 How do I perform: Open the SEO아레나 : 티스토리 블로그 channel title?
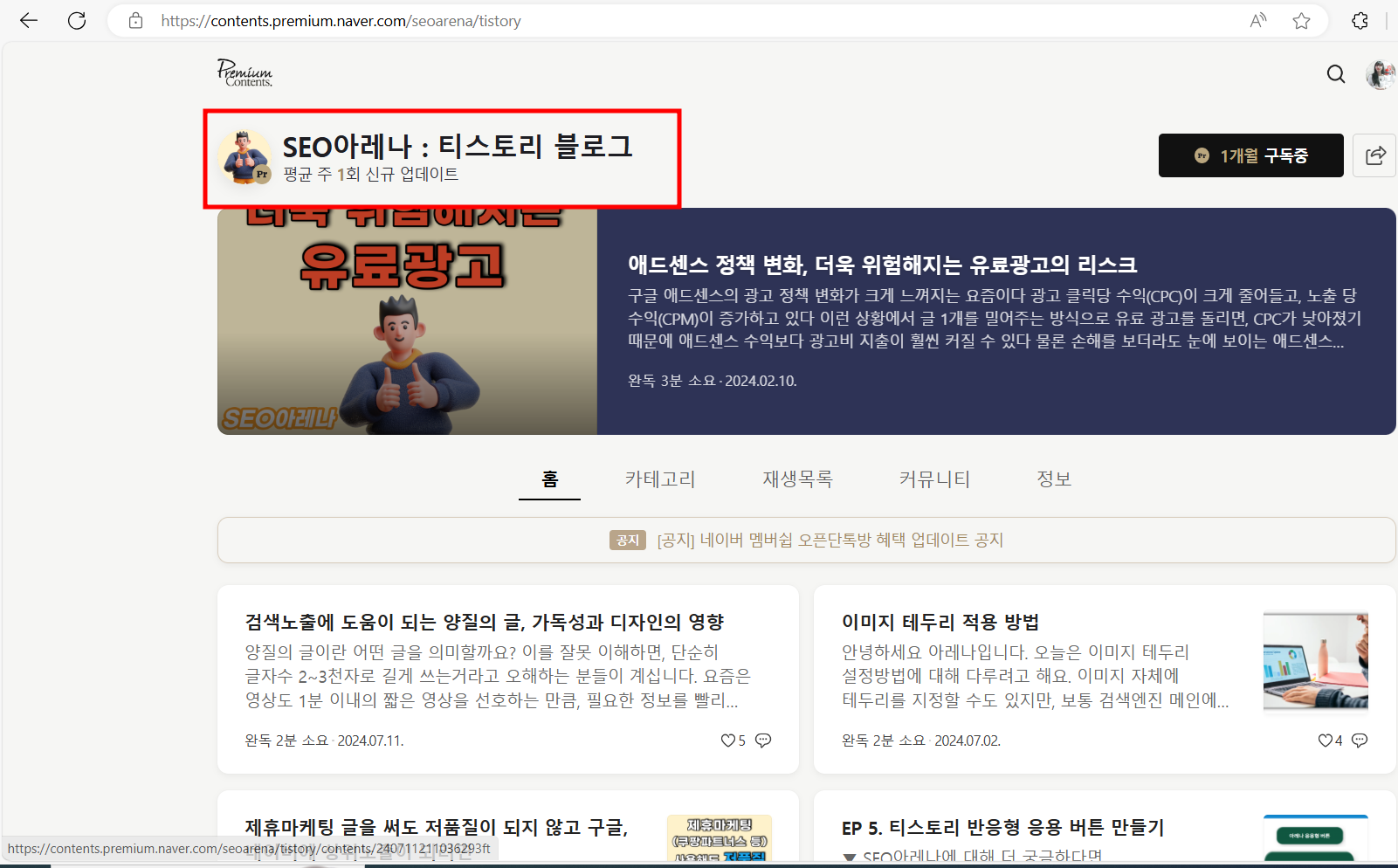[458, 146]
